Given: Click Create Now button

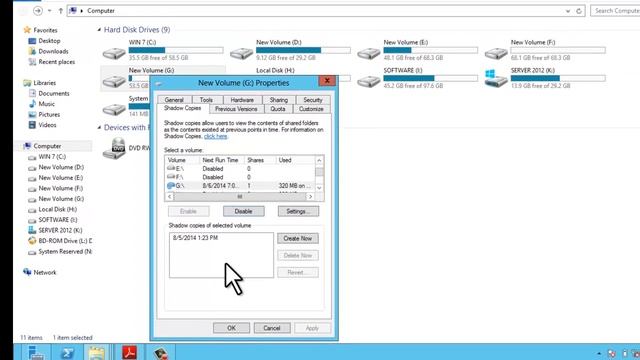Looking at the screenshot, I should pyautogui.click(x=298, y=238).
